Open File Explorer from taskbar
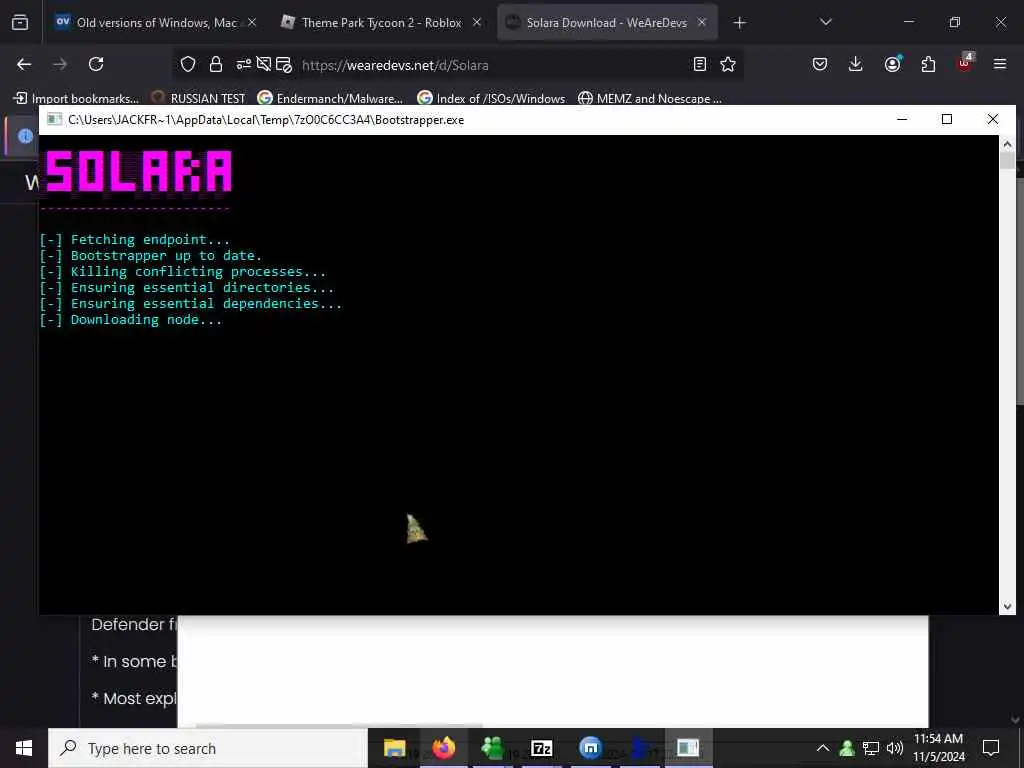This screenshot has width=1024, height=768. (x=394, y=748)
